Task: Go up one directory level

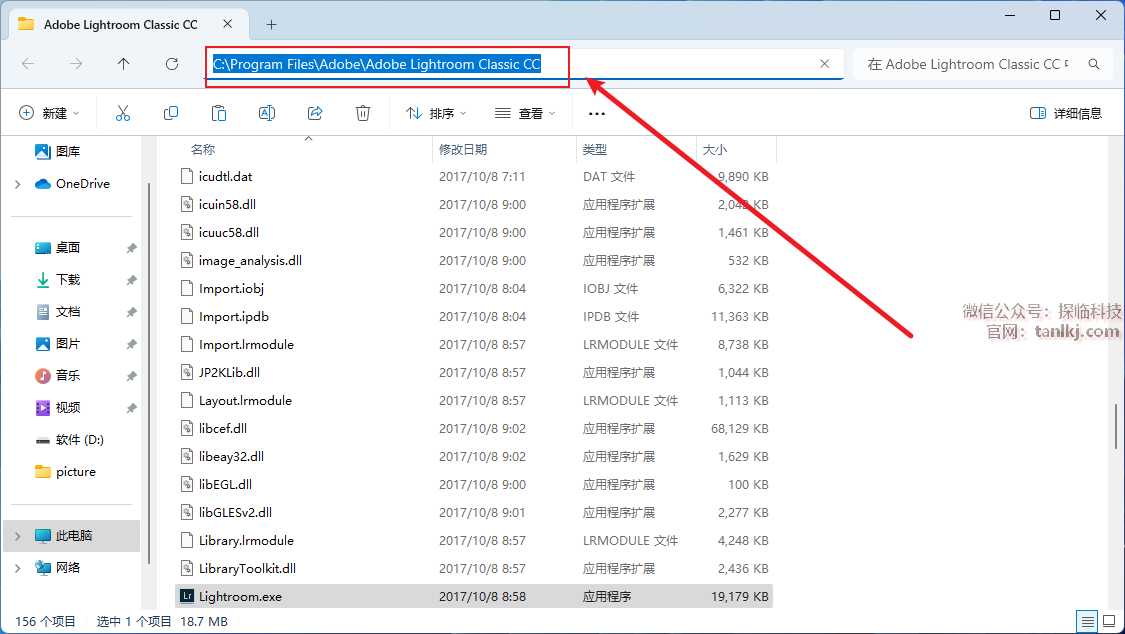Action: tap(124, 64)
